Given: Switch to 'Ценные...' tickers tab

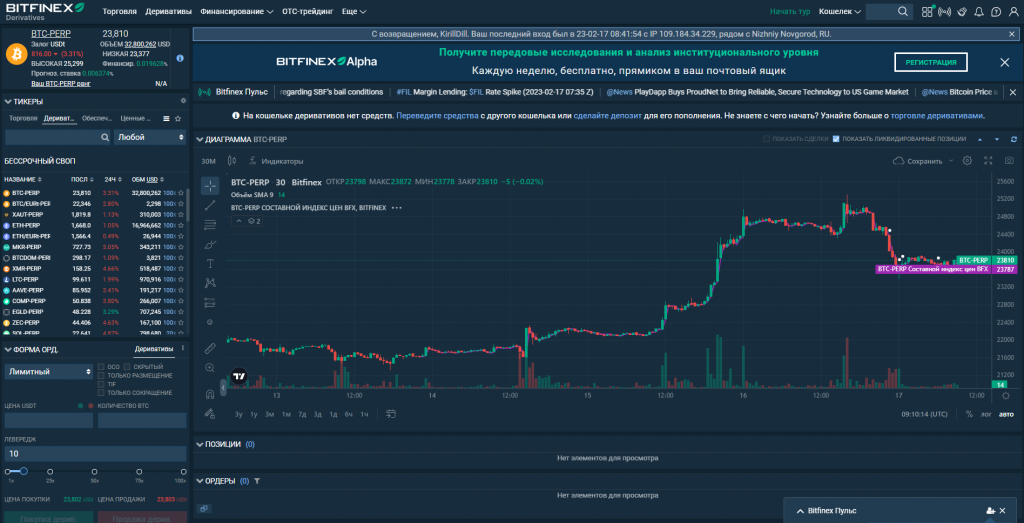Looking at the screenshot, I should pos(136,118).
